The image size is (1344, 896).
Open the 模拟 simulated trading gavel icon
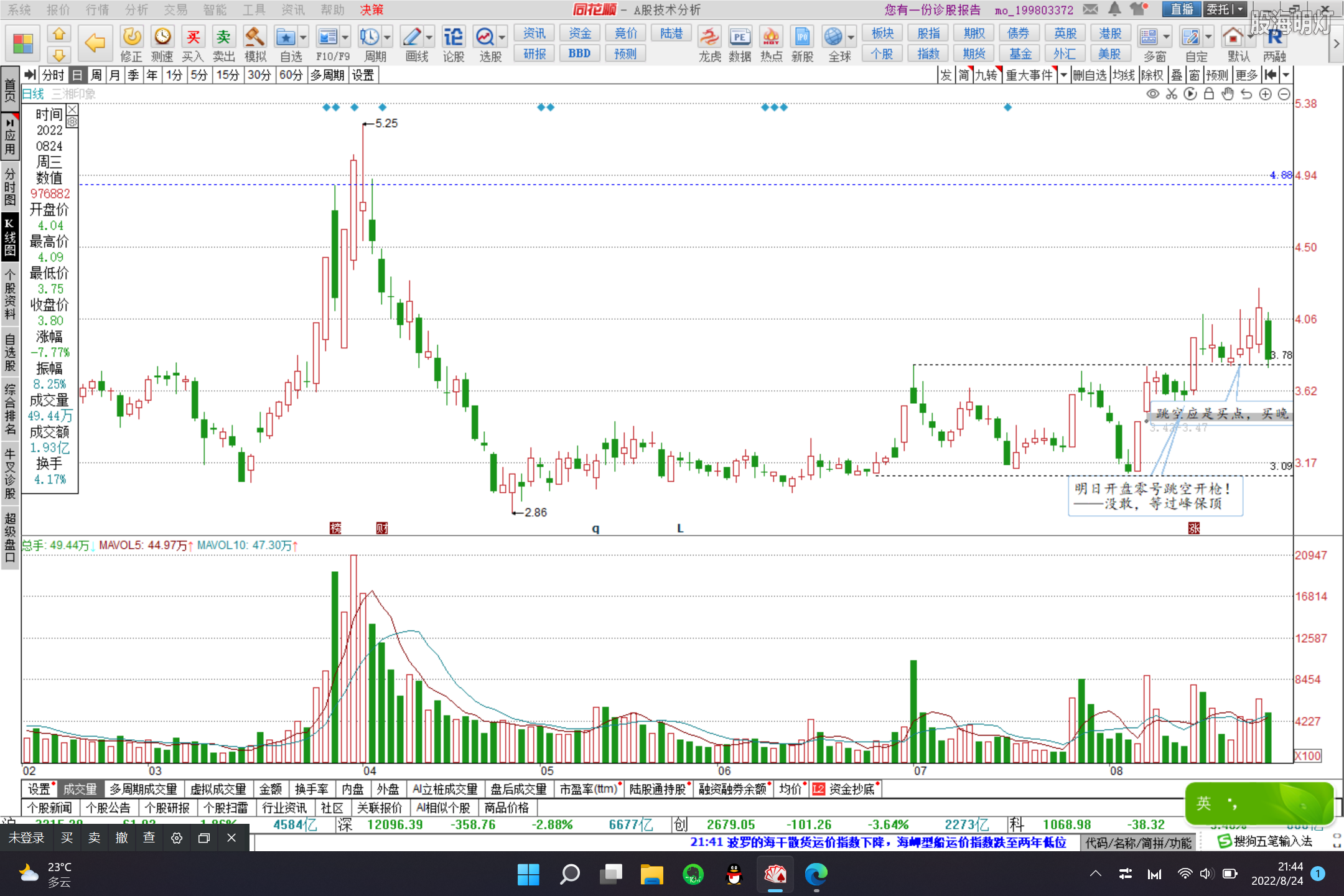255,44
